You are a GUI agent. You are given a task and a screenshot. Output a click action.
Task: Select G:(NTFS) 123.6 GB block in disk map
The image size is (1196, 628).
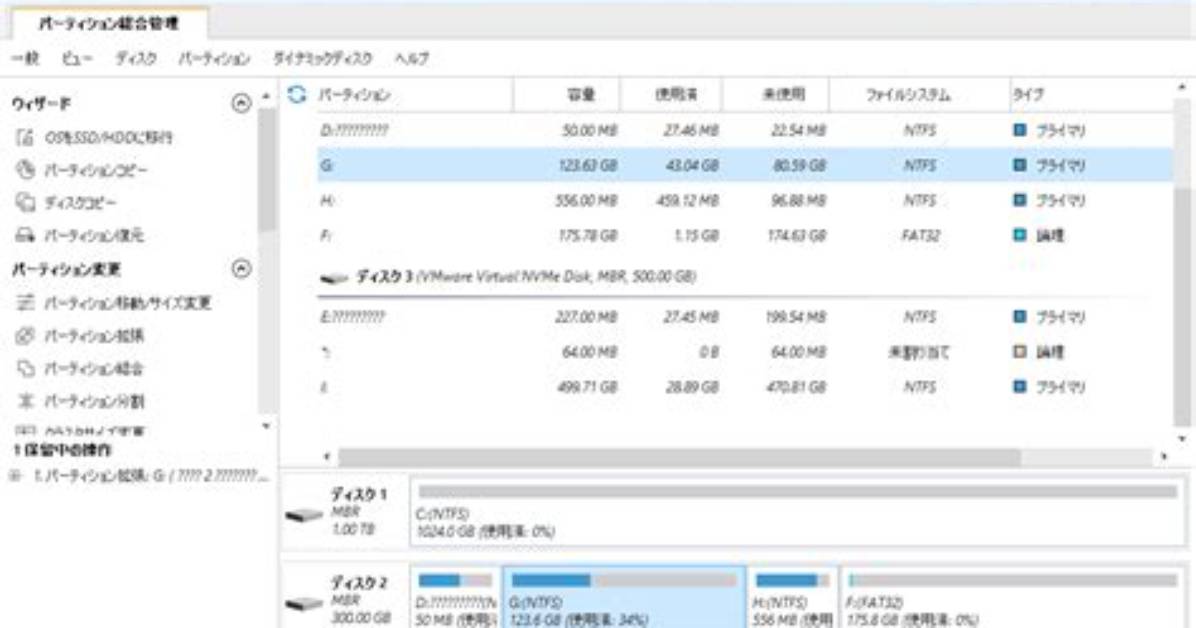point(624,598)
